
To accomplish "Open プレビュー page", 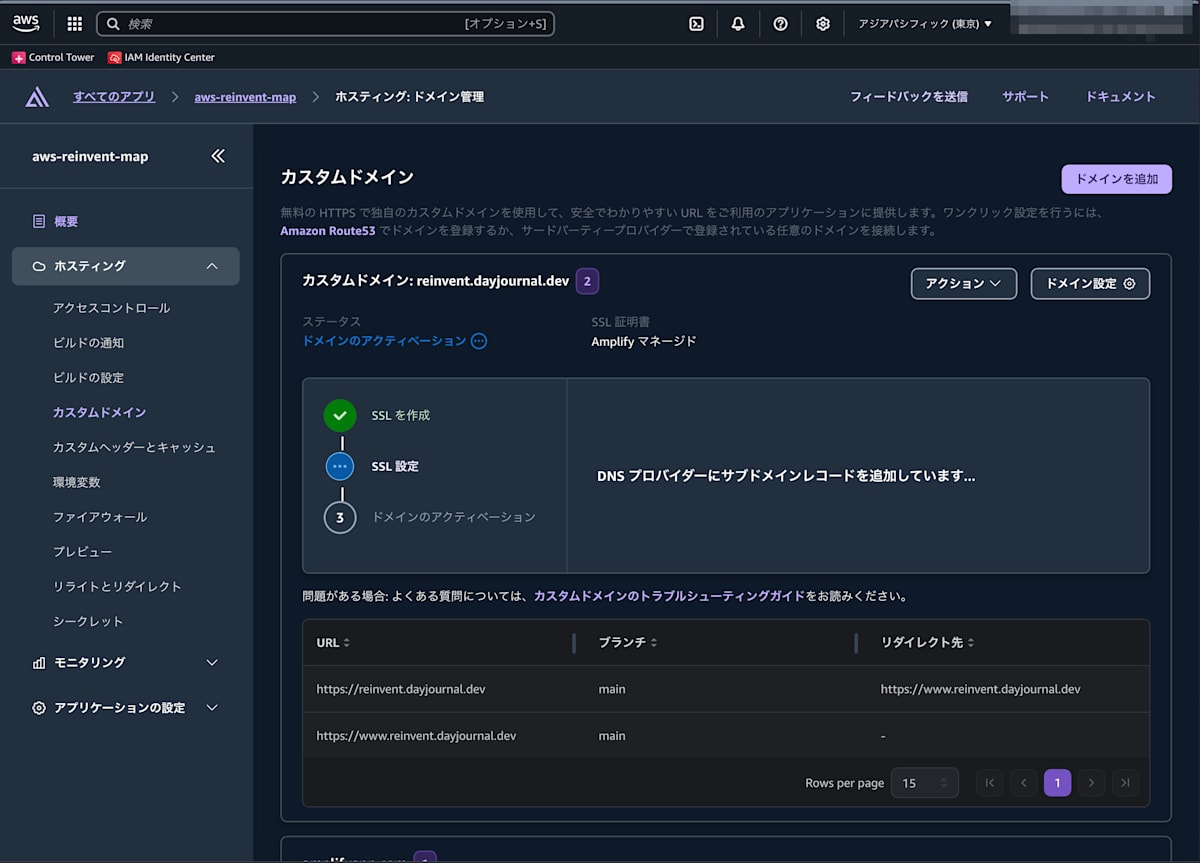I will (x=82, y=552).
